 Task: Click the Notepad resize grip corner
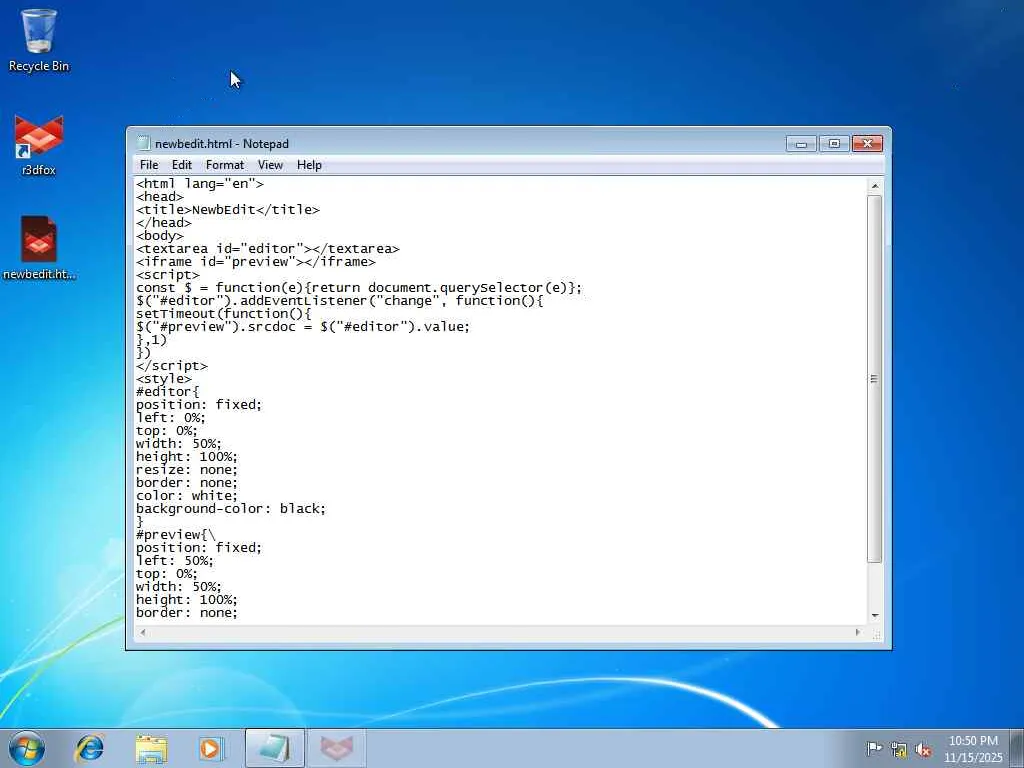pos(876,633)
